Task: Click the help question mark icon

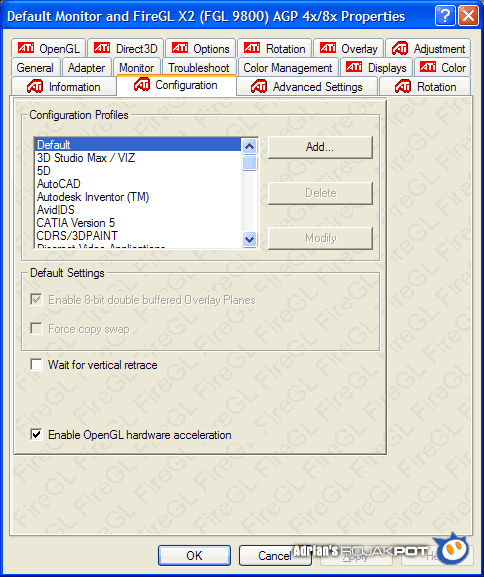Action: pos(445,16)
